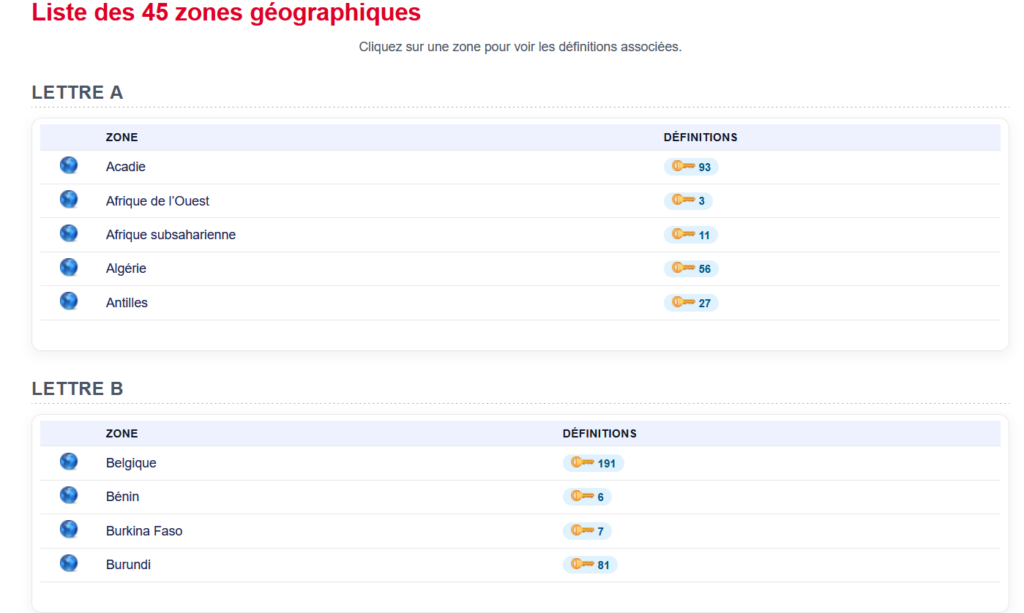Click the key icon badge showing 93
1024x613 pixels.
click(x=691, y=166)
